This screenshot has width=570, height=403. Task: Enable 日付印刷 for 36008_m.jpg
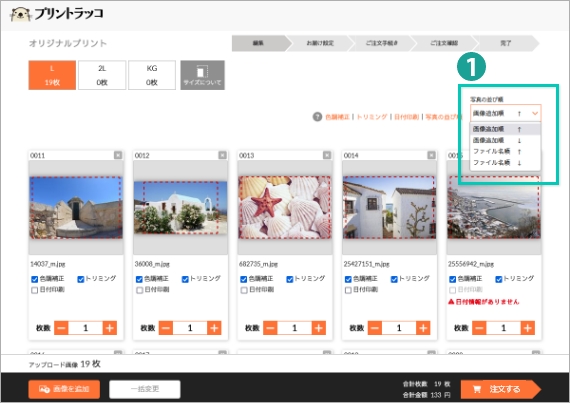(139, 290)
